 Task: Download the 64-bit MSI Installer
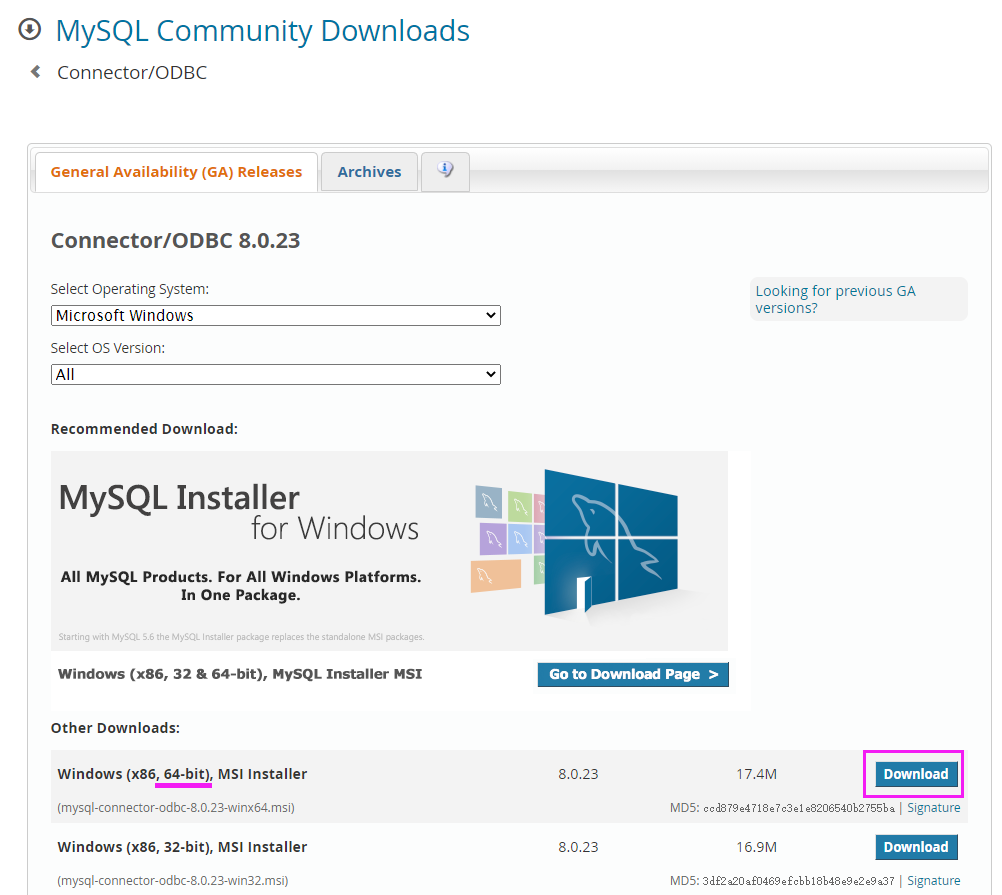coord(915,774)
